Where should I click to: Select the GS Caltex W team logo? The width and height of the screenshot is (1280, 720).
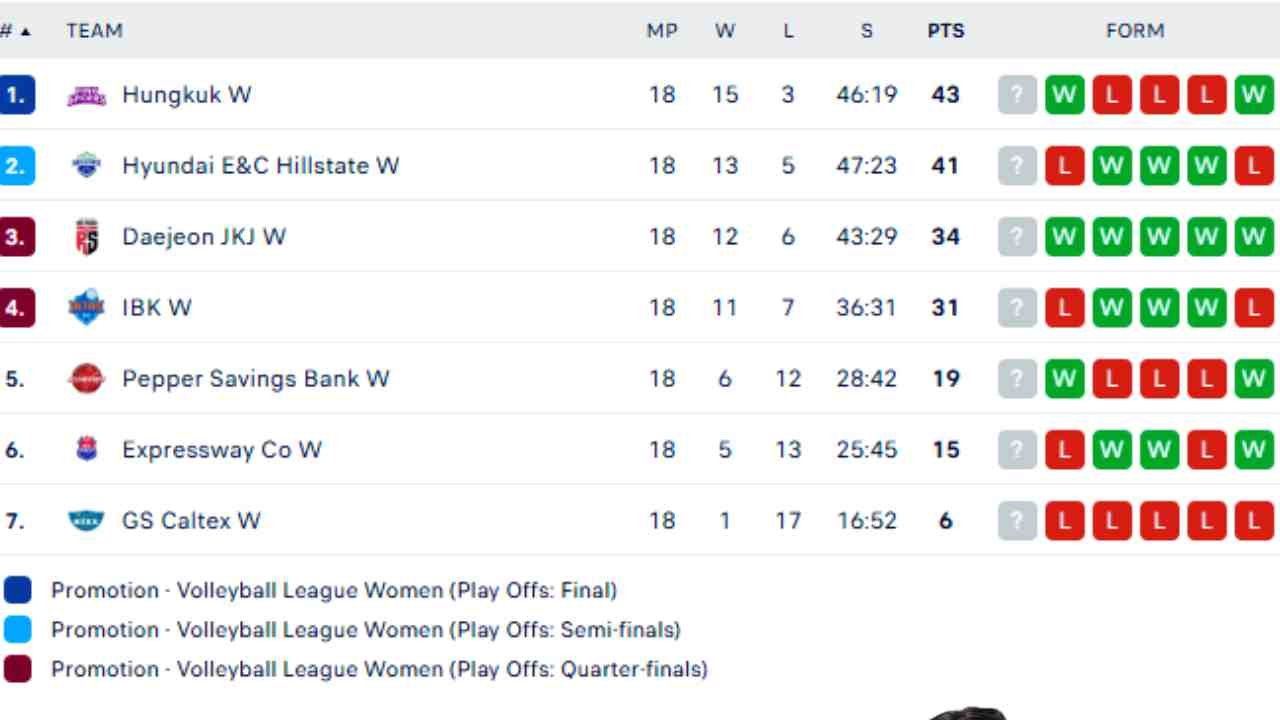pyautogui.click(x=87, y=520)
